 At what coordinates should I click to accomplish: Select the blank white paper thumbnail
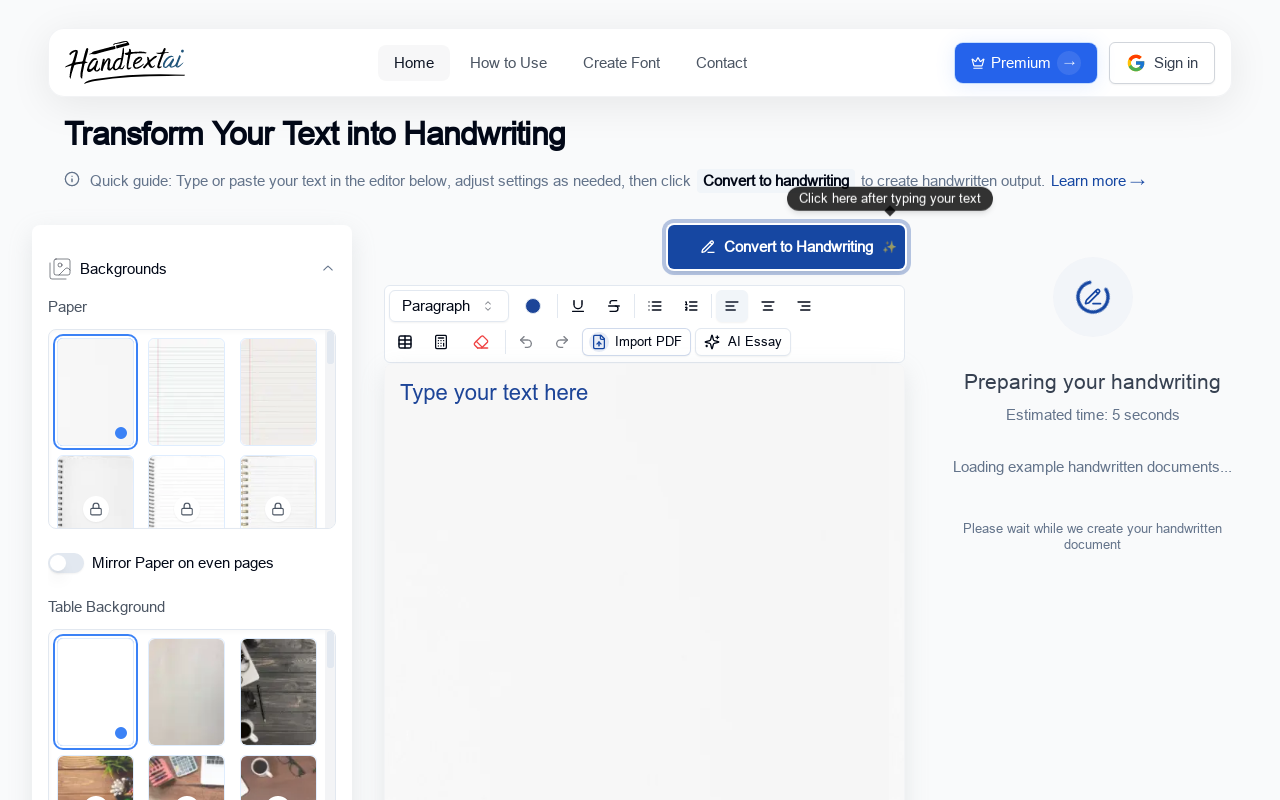95,392
